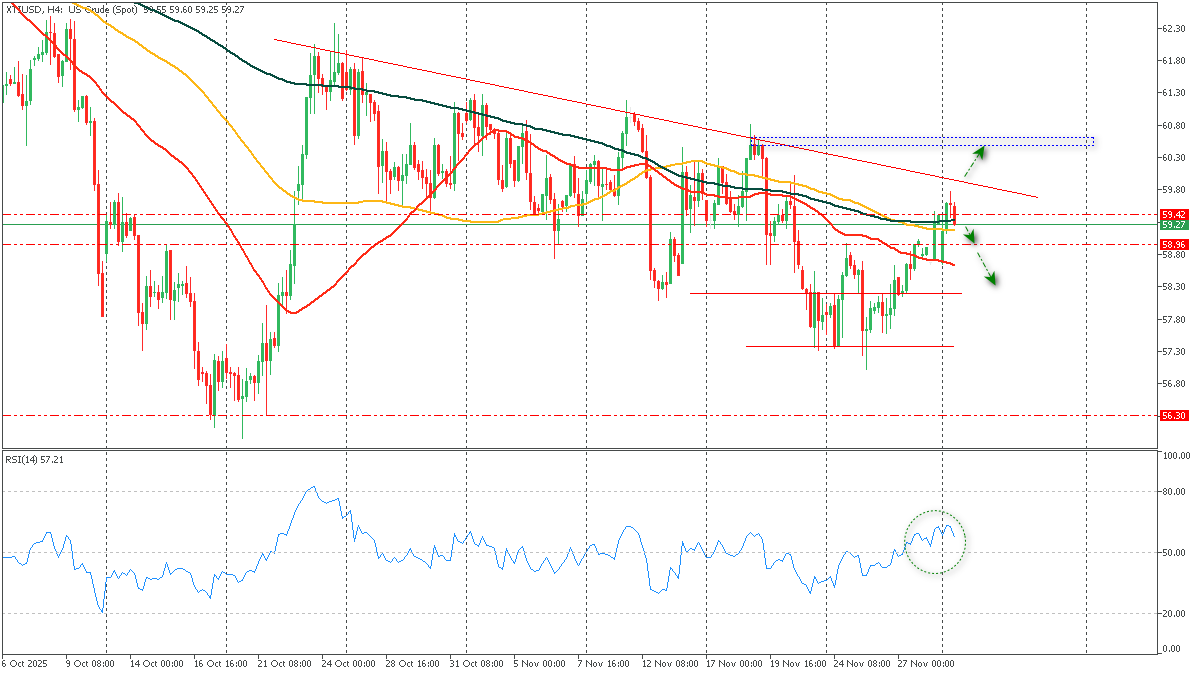
Task: Click the 14 Oct 00:00 time label
Action: pos(159,664)
